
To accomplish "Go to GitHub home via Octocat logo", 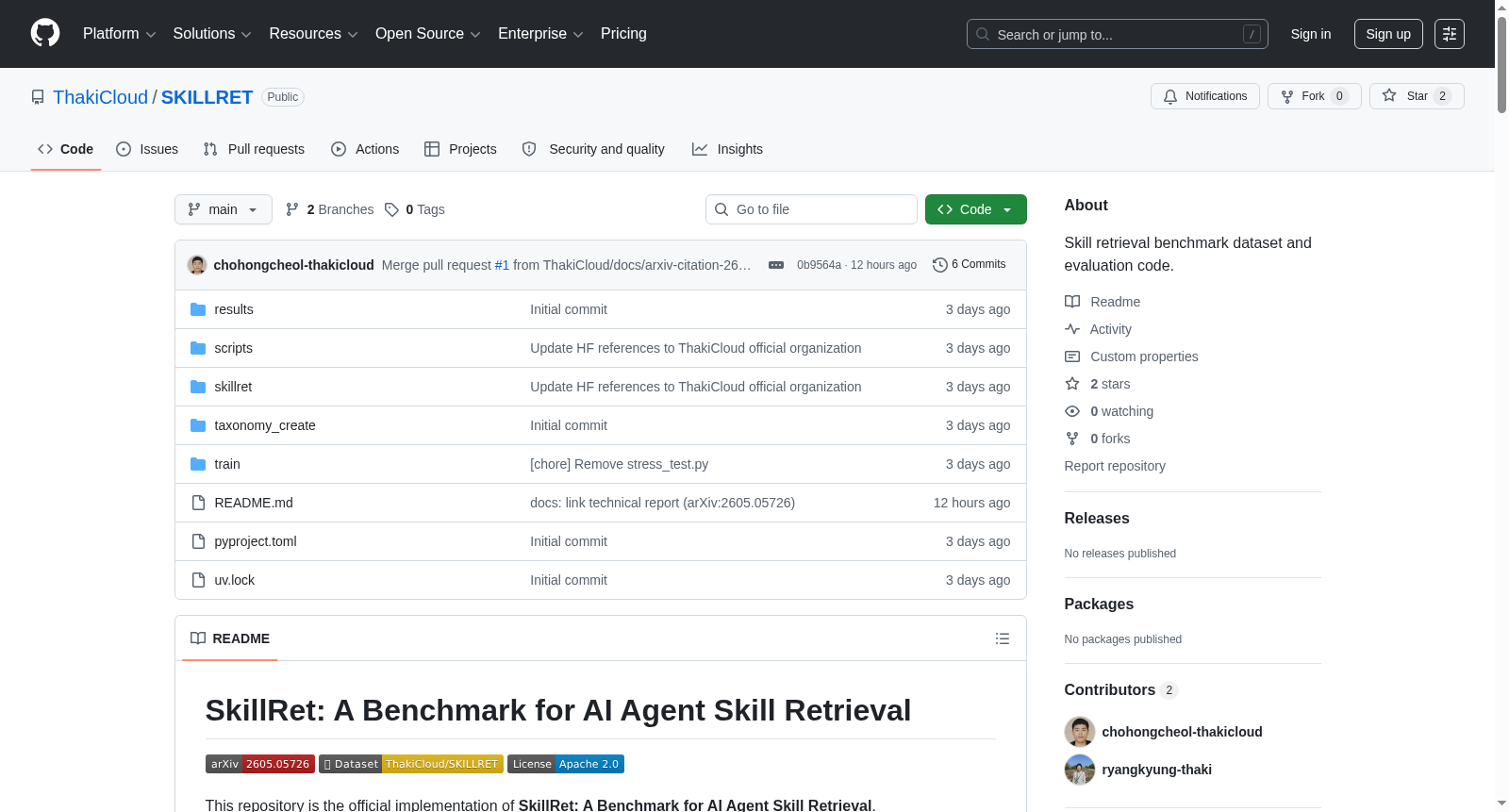I will pos(45,34).
